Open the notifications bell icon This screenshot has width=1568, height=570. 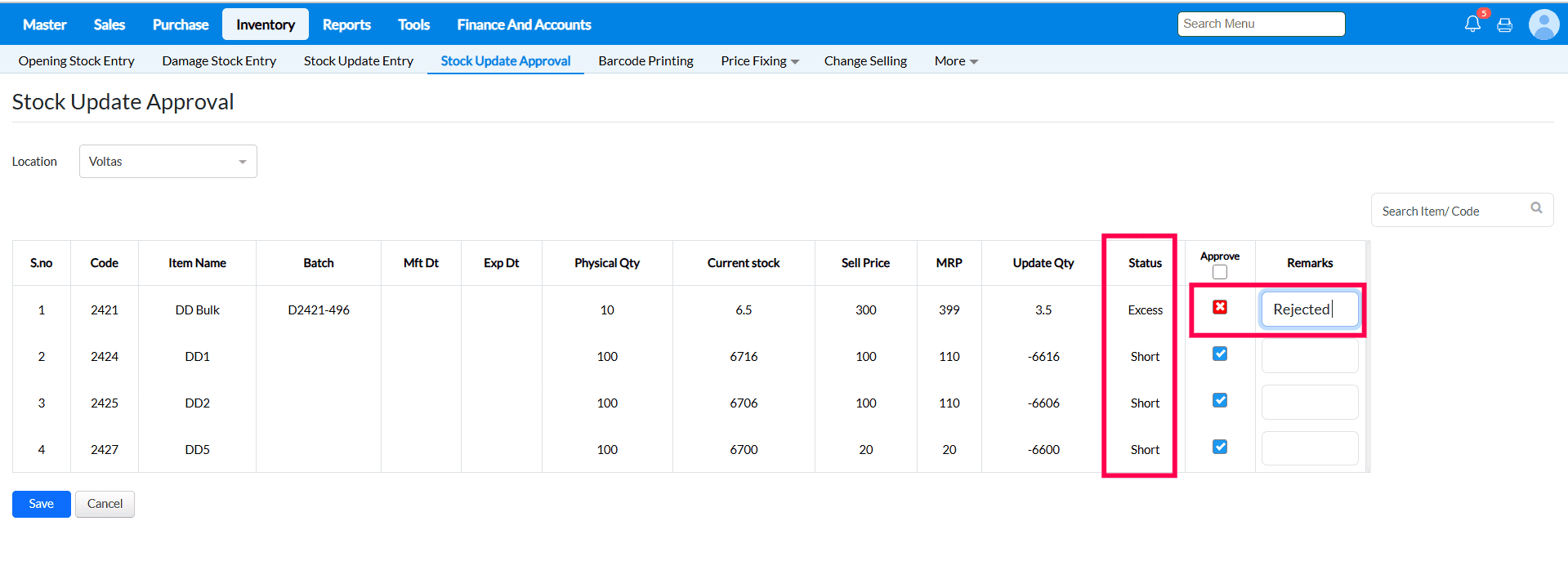[x=1472, y=24]
